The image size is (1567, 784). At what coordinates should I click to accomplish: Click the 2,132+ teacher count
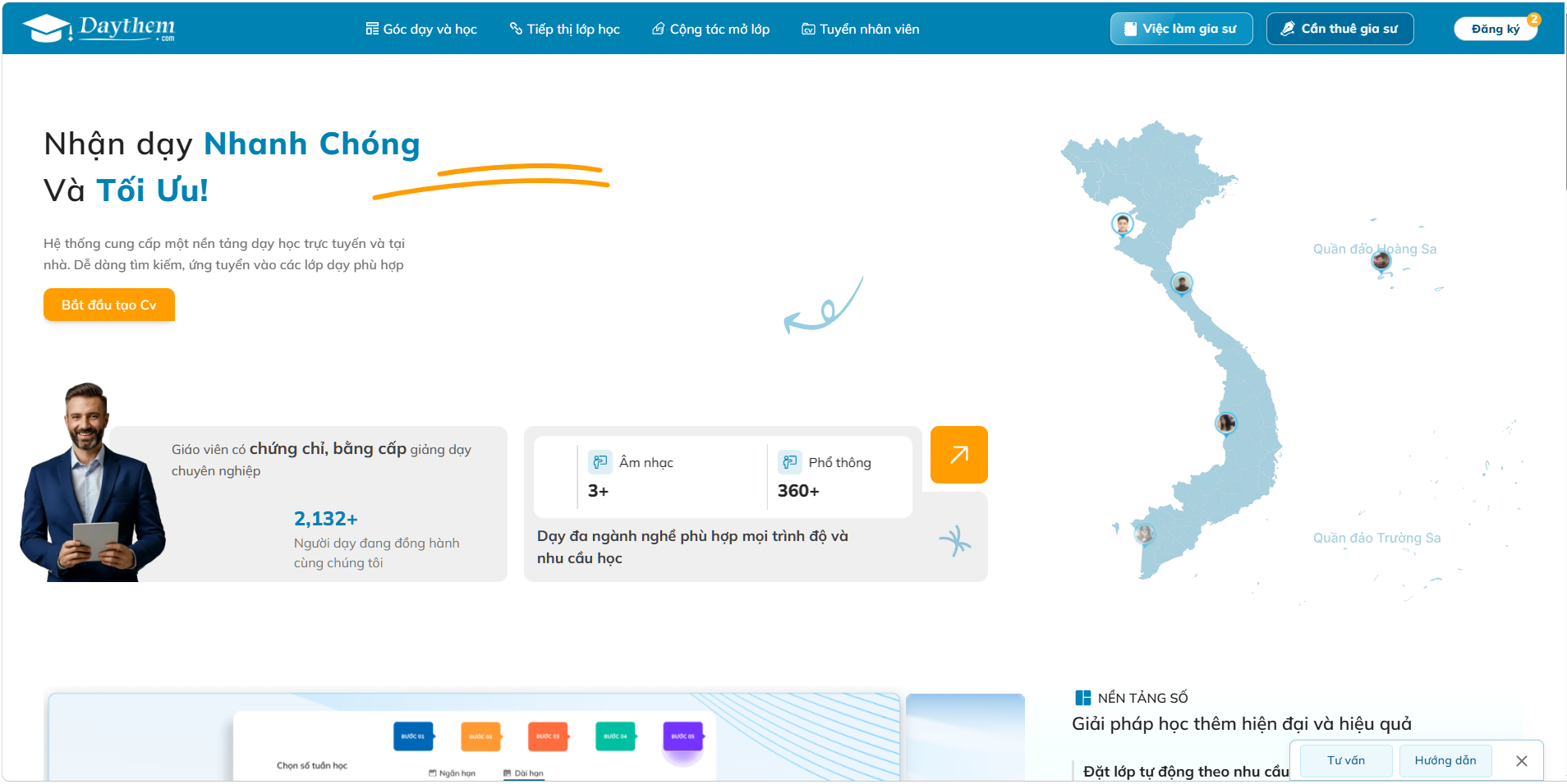pyautogui.click(x=326, y=519)
